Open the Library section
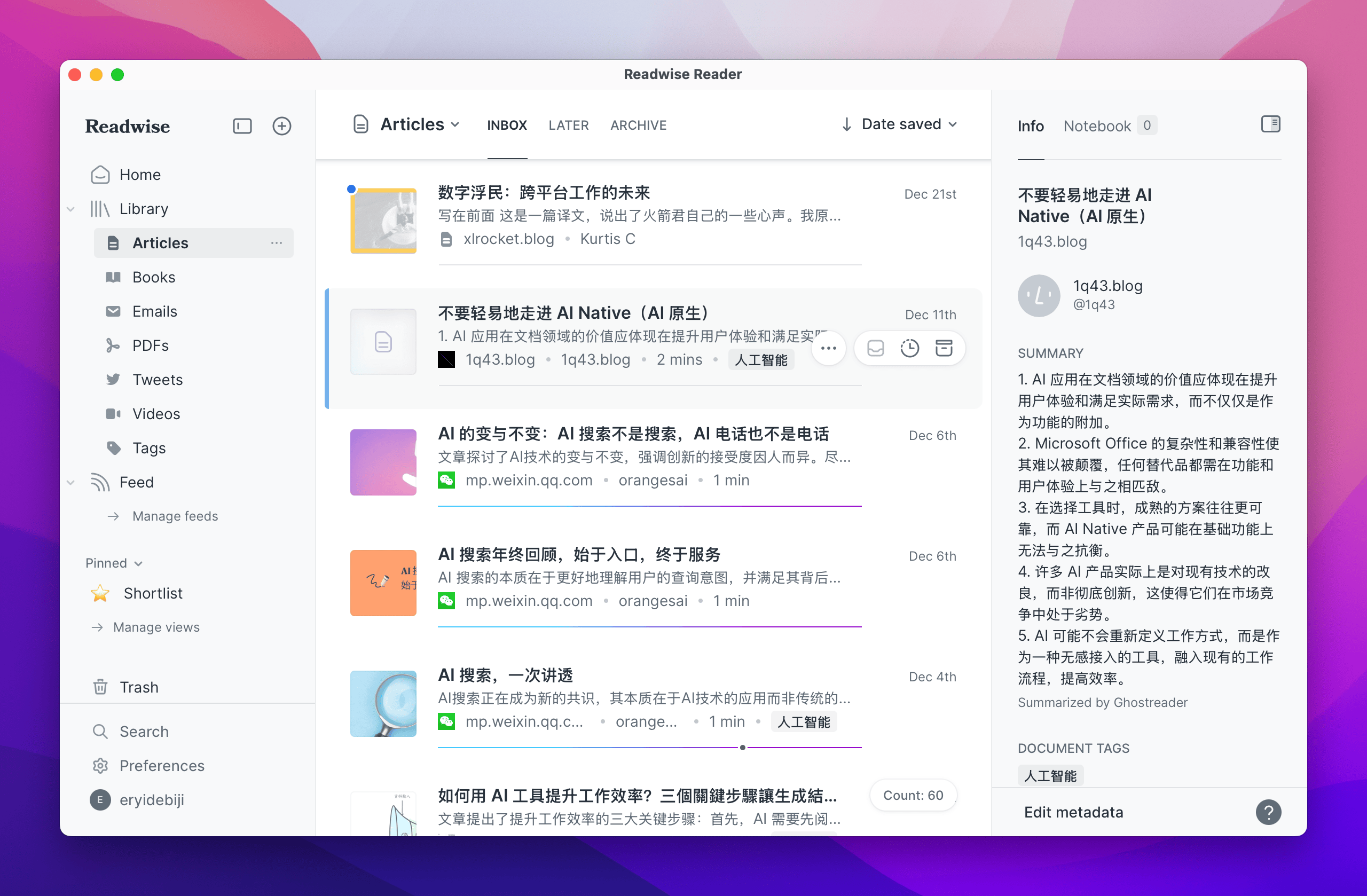The width and height of the screenshot is (1367, 896). (144, 209)
